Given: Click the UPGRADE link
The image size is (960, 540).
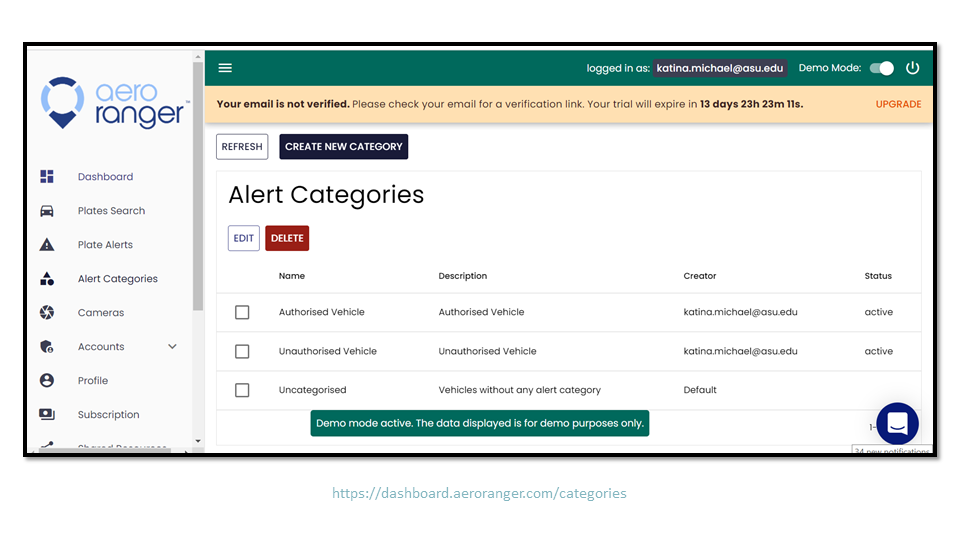Looking at the screenshot, I should tap(898, 104).
